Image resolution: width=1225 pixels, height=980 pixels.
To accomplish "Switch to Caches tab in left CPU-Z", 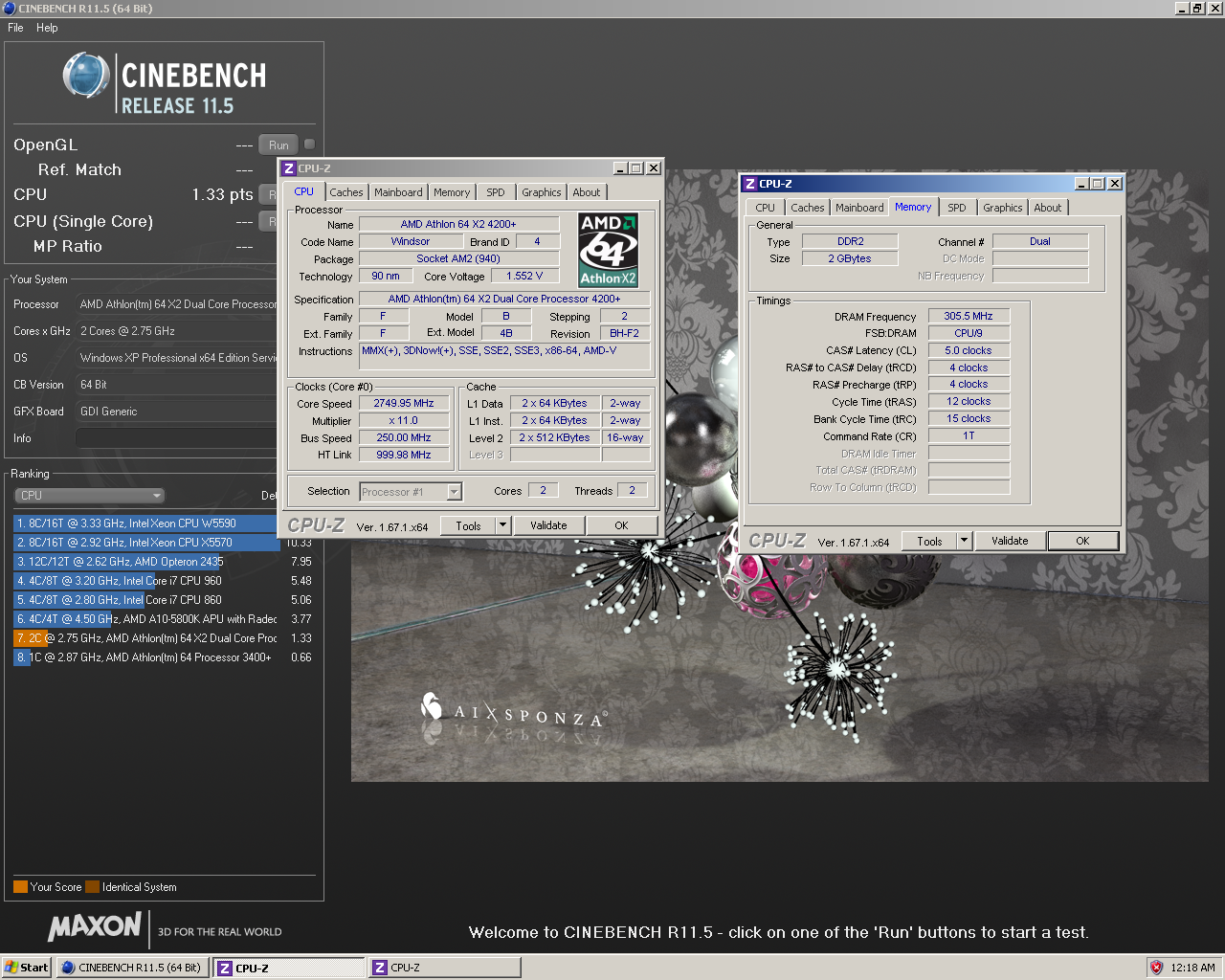I will click(x=346, y=192).
